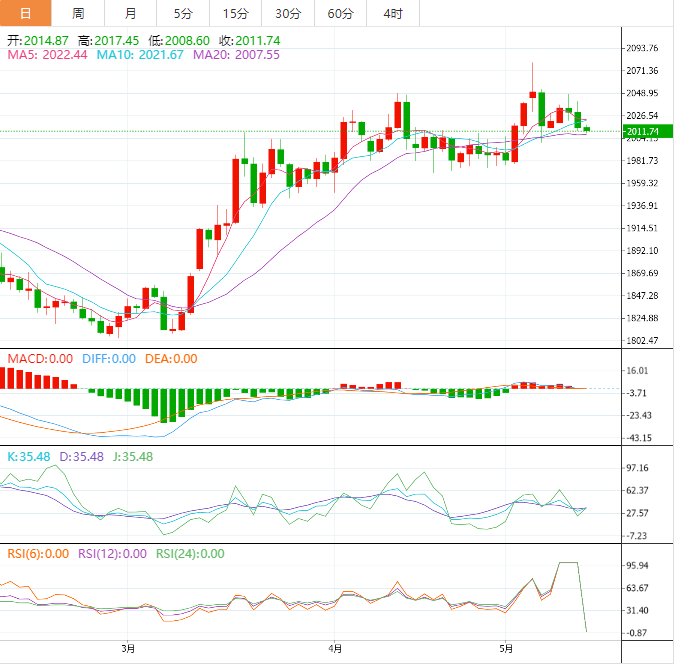Image resolution: width=674 pixels, height=670 pixels.
Task: Click the 31.40 RSI axis label
Action: pyautogui.click(x=637, y=610)
